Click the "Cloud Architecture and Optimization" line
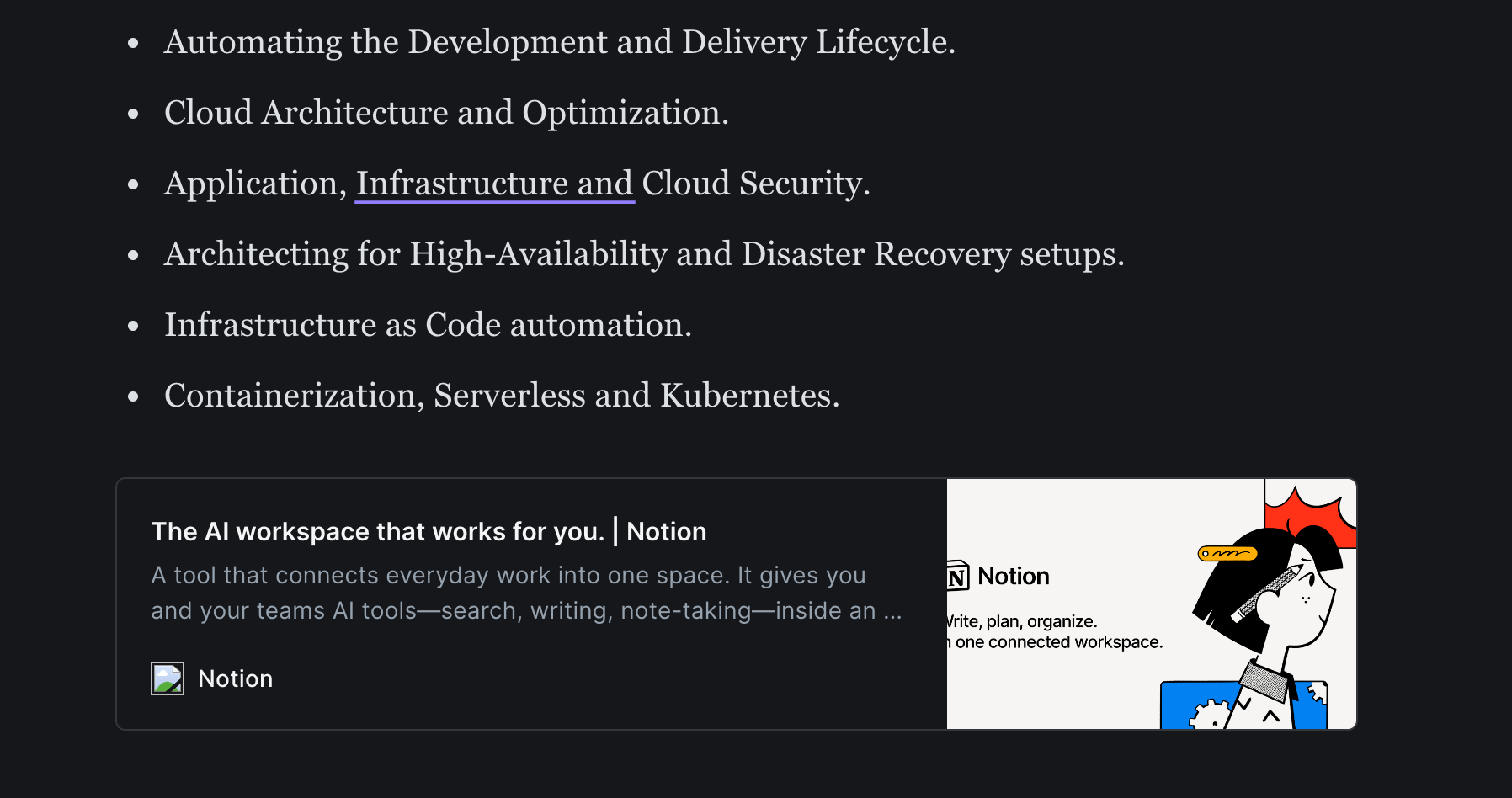Image resolution: width=1512 pixels, height=798 pixels. click(446, 113)
